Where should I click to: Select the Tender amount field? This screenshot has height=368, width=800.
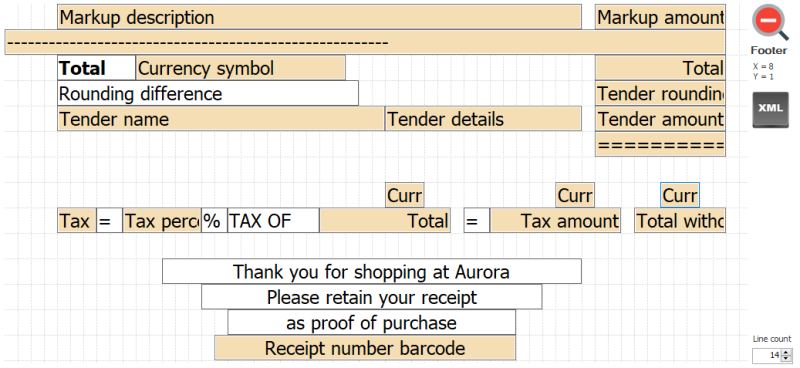tap(660, 119)
